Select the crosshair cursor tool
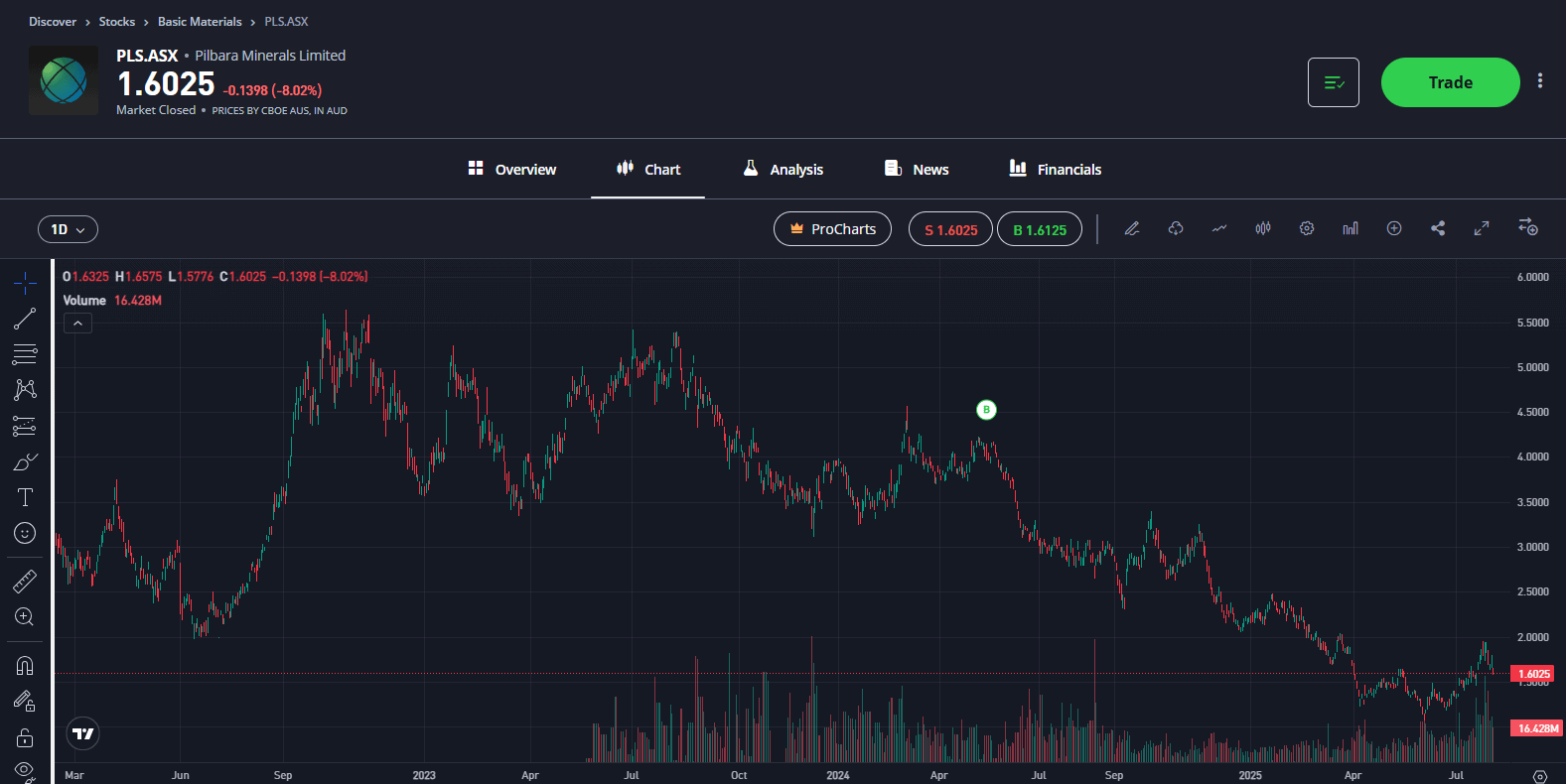The image size is (1566, 784). [x=25, y=284]
